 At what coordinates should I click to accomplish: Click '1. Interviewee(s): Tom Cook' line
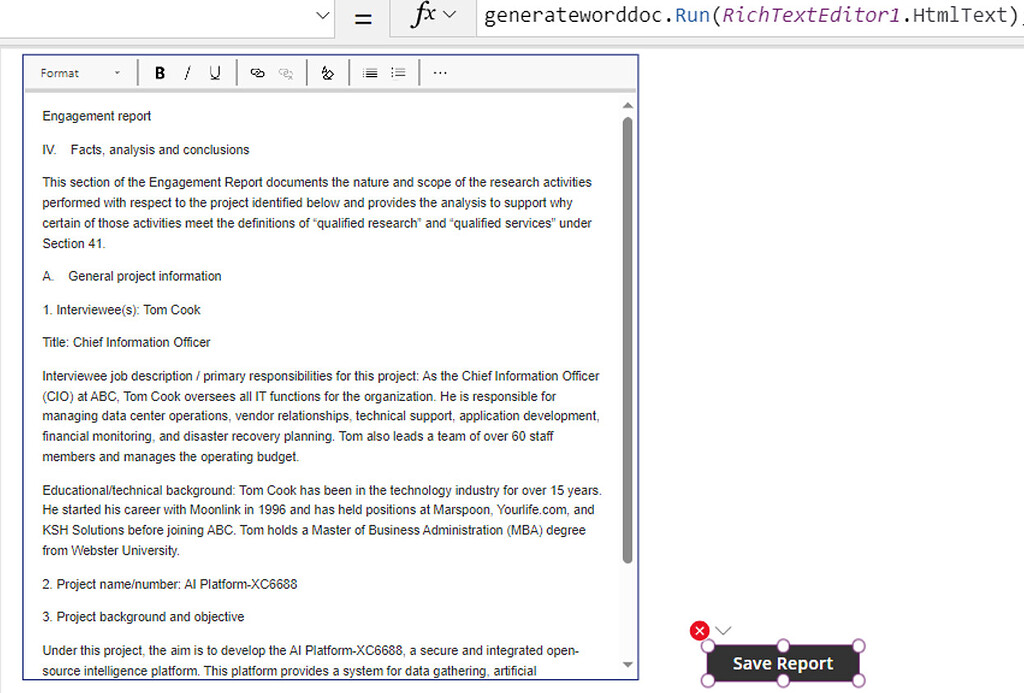[121, 310]
